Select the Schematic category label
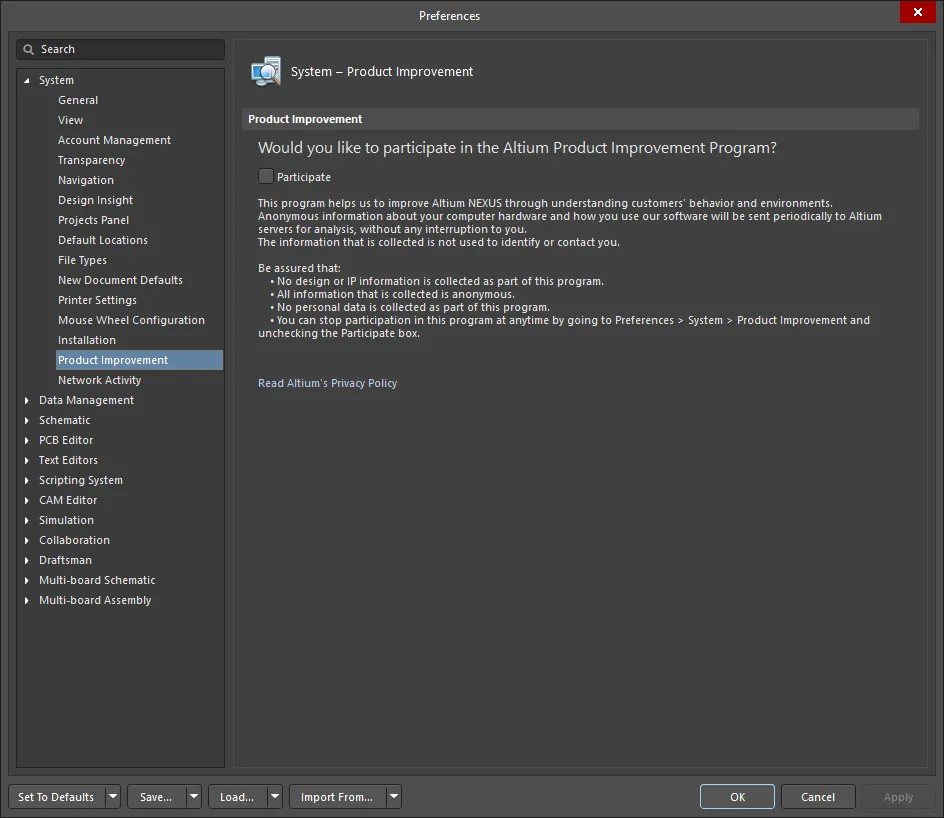The width and height of the screenshot is (944, 818). (64, 420)
